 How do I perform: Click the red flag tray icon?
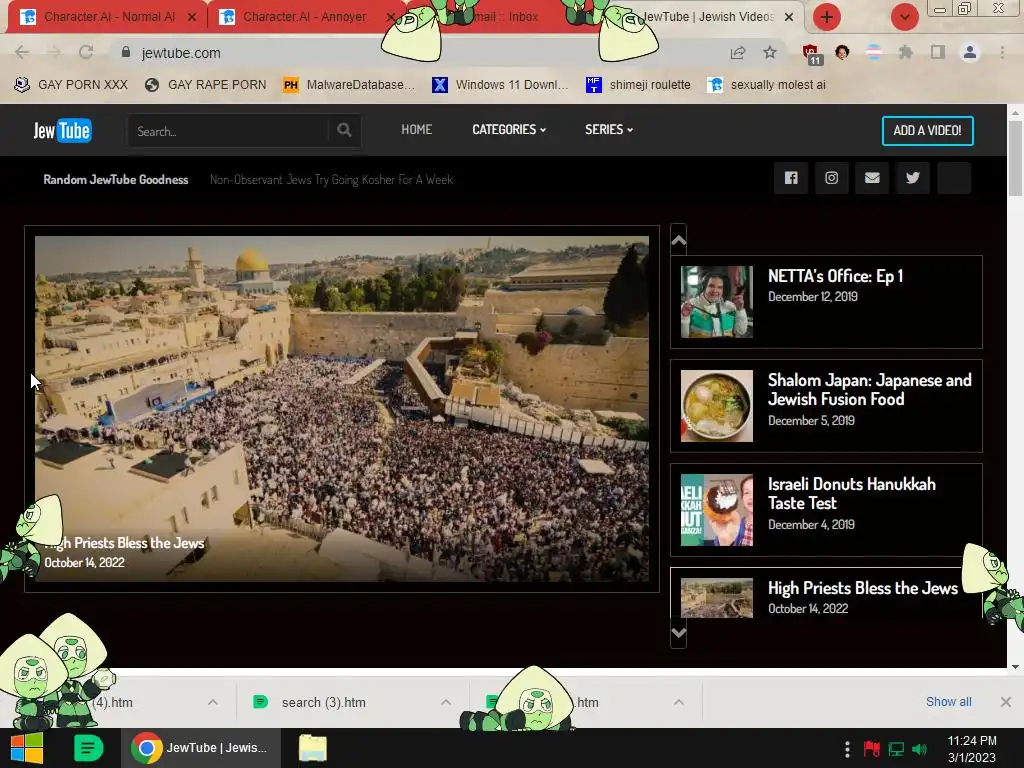click(871, 749)
